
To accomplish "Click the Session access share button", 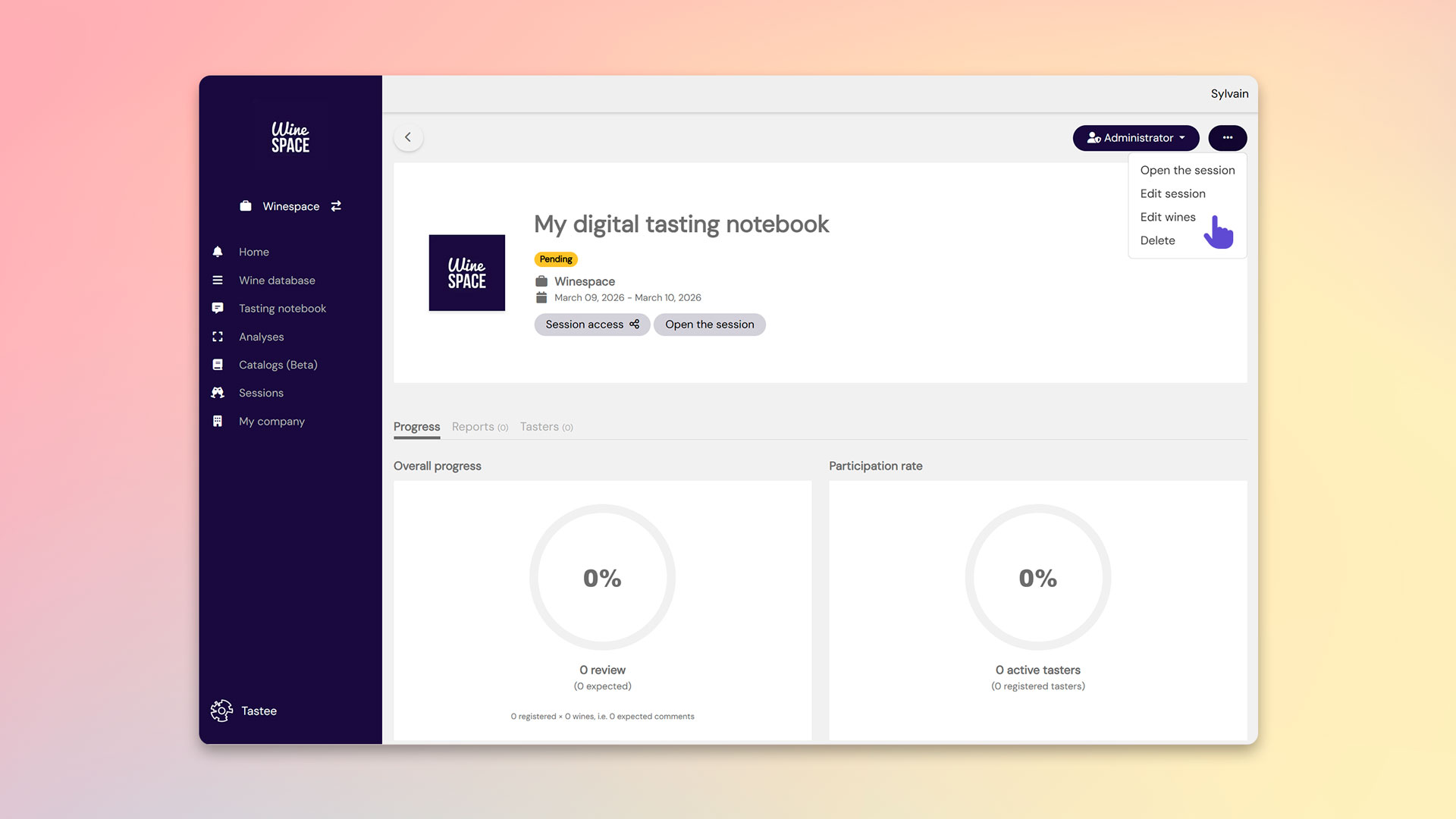I will (591, 325).
